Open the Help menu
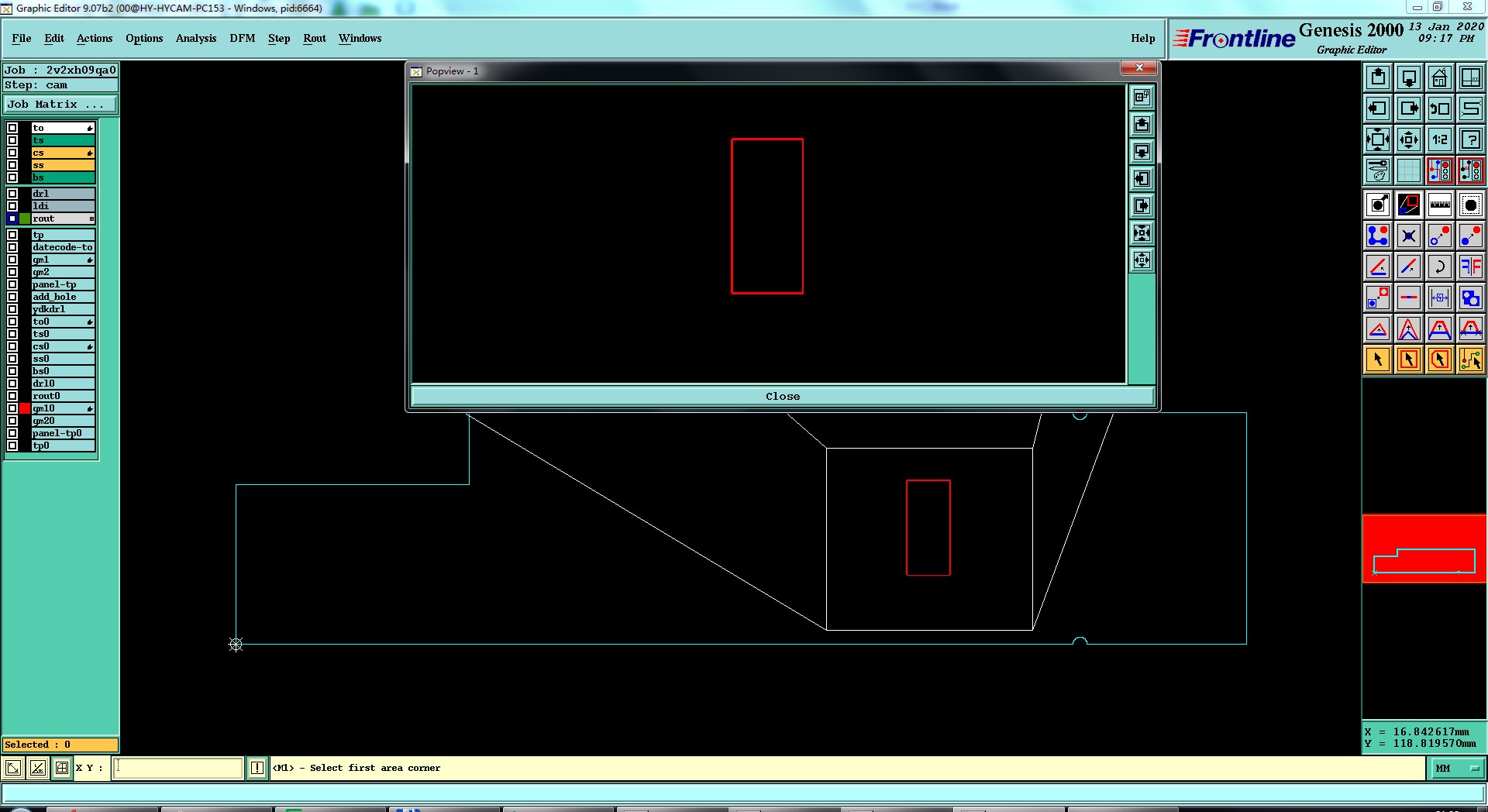 point(1142,38)
